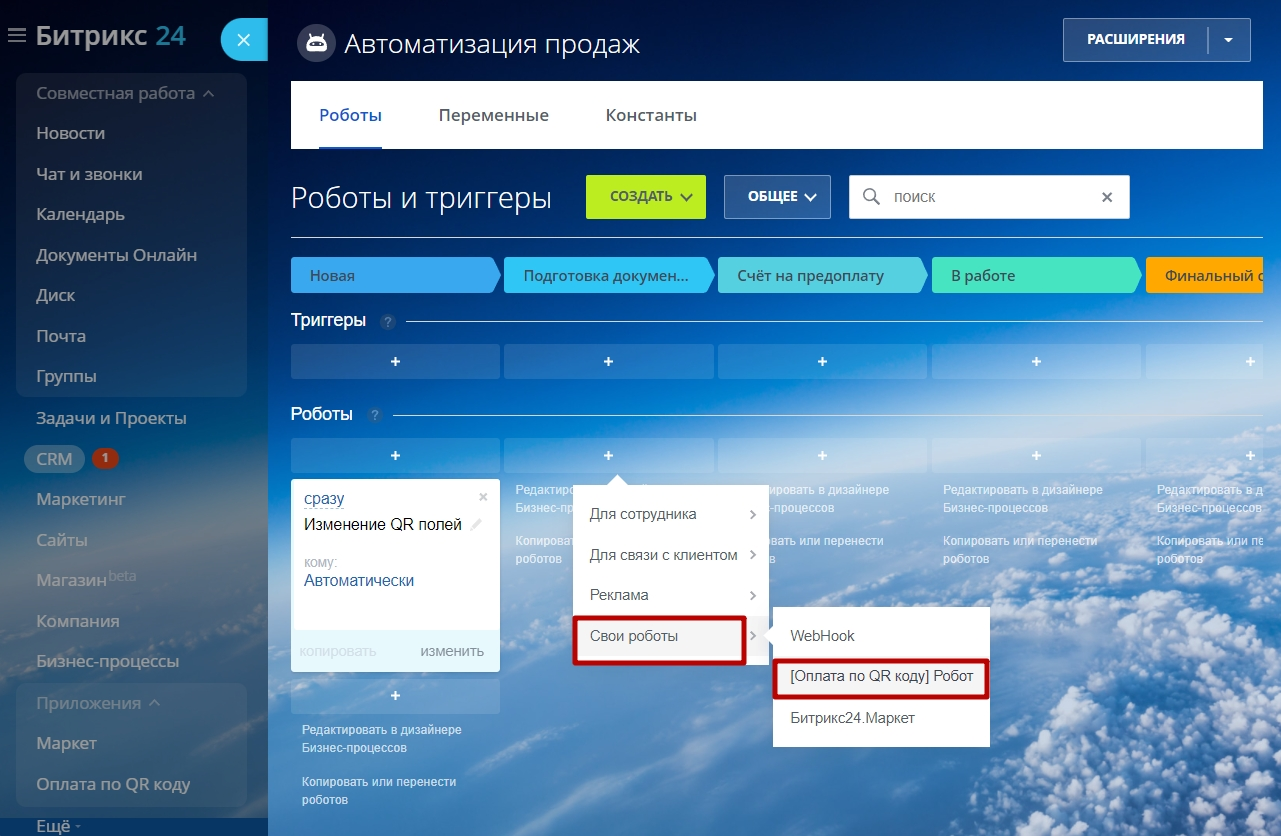Image resolution: width=1281 pixels, height=836 pixels.
Task: Select Битрикс24.Маркет from the submenu
Action: click(x=881, y=718)
